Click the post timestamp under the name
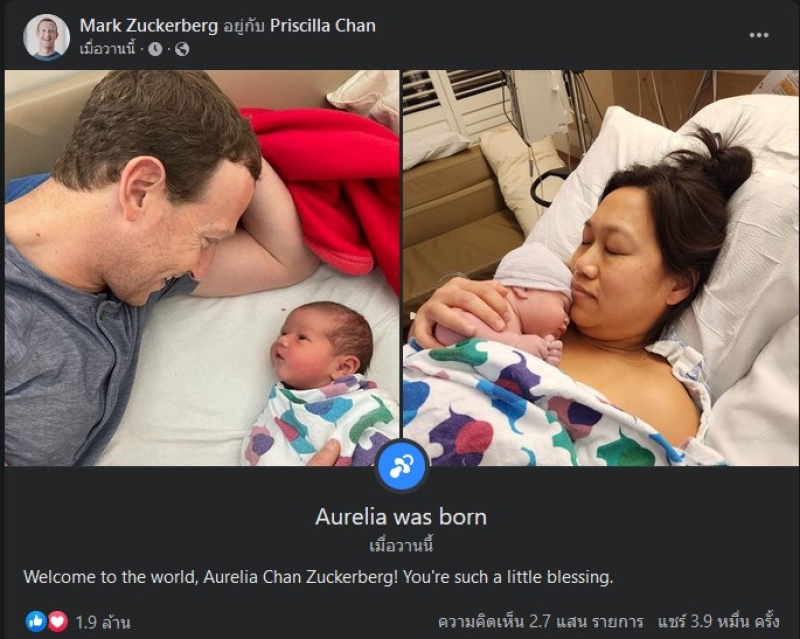This screenshot has width=800, height=639. tap(108, 49)
